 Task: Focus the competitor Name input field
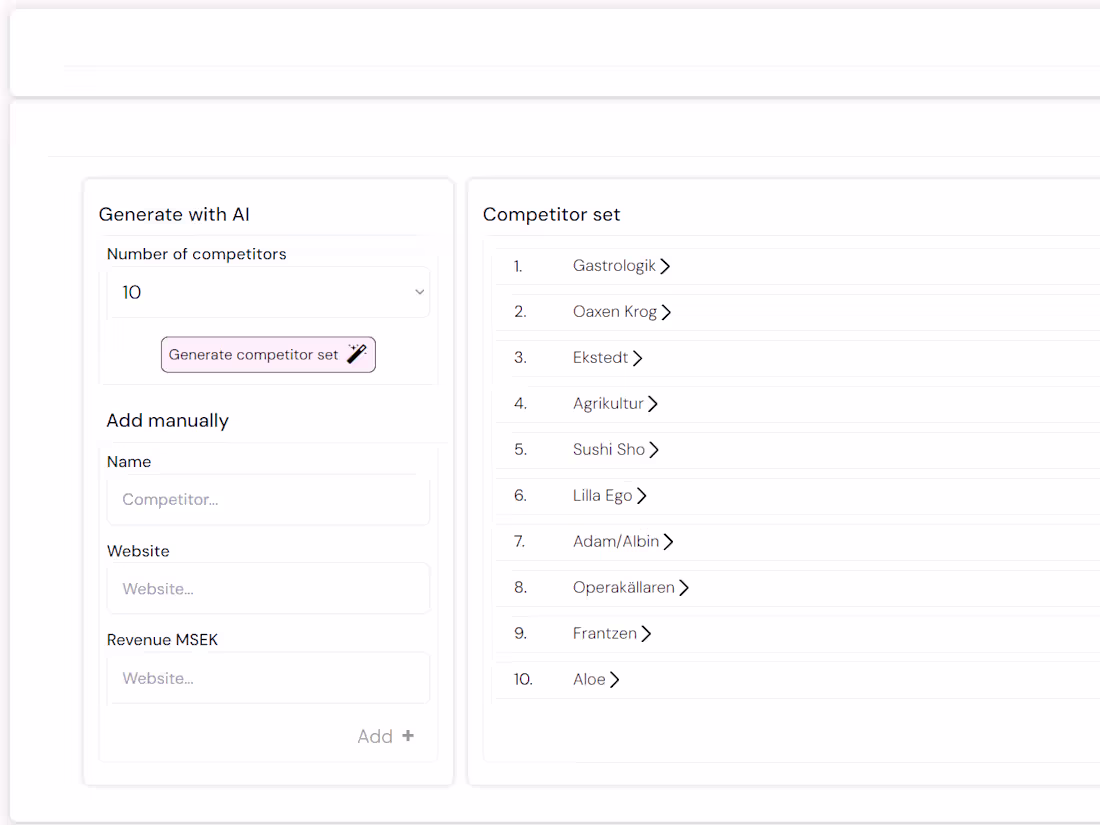coord(268,499)
